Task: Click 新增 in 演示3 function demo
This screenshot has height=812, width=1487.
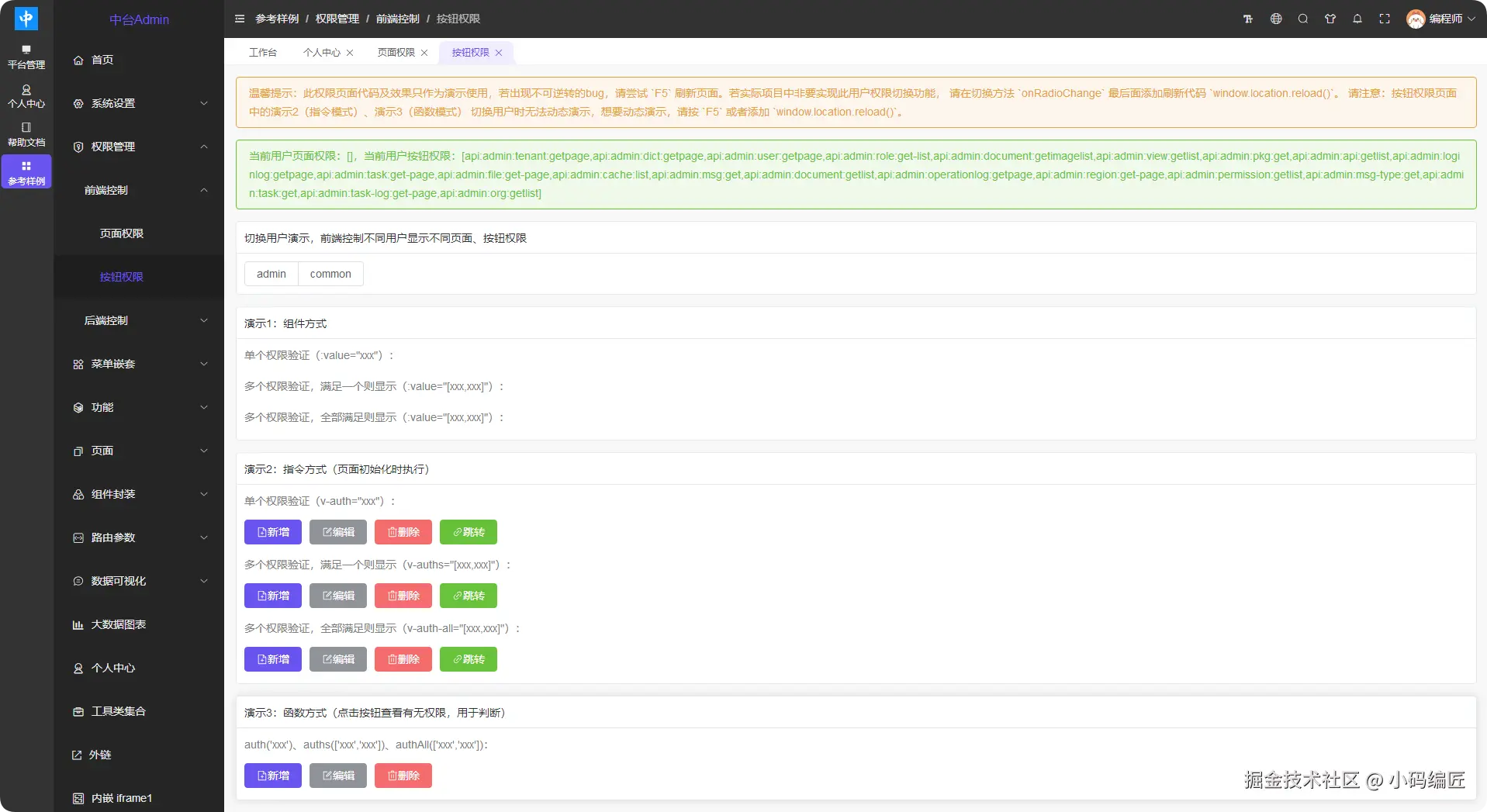Action: [x=273, y=776]
